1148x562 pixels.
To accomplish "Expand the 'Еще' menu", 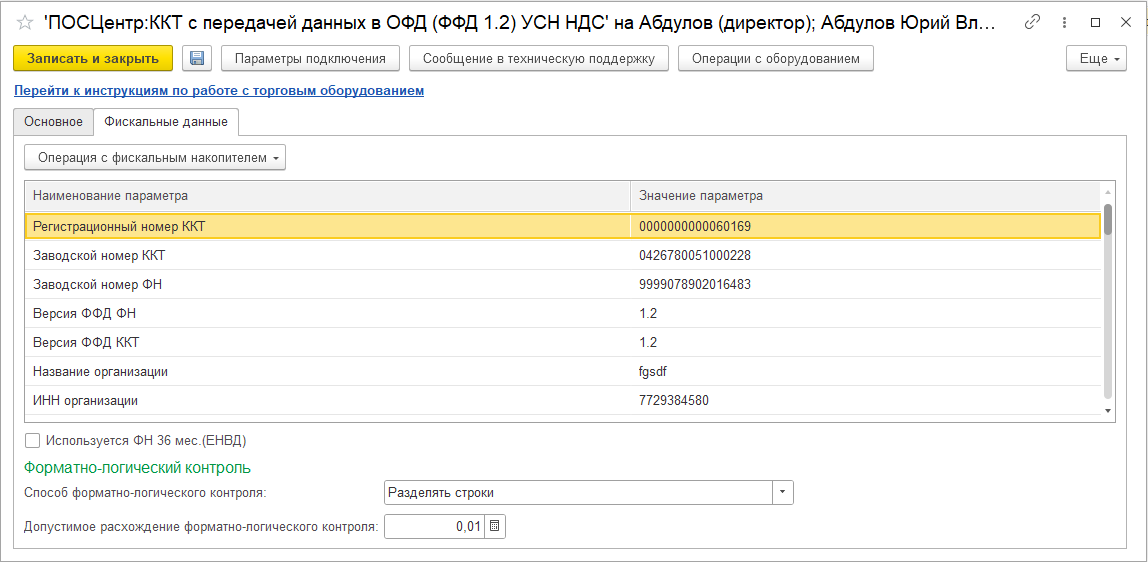I will point(1097,59).
